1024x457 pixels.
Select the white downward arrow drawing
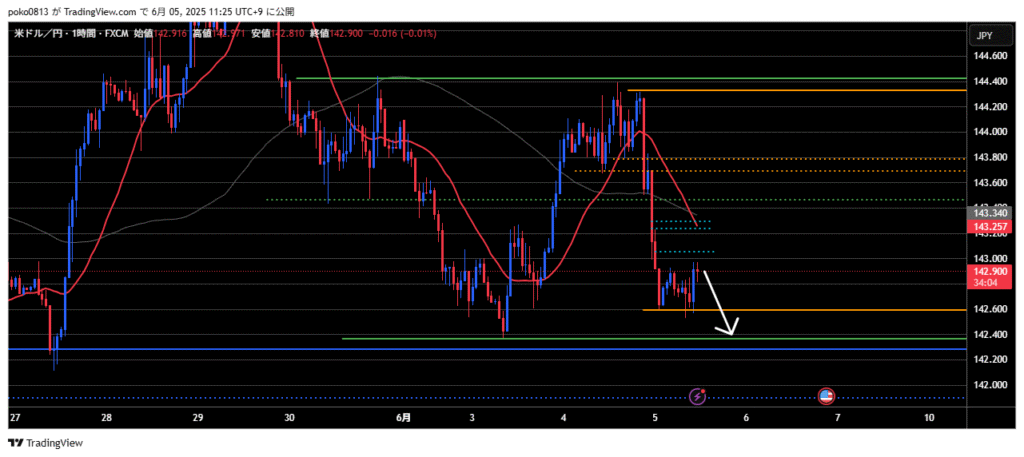coord(720,300)
